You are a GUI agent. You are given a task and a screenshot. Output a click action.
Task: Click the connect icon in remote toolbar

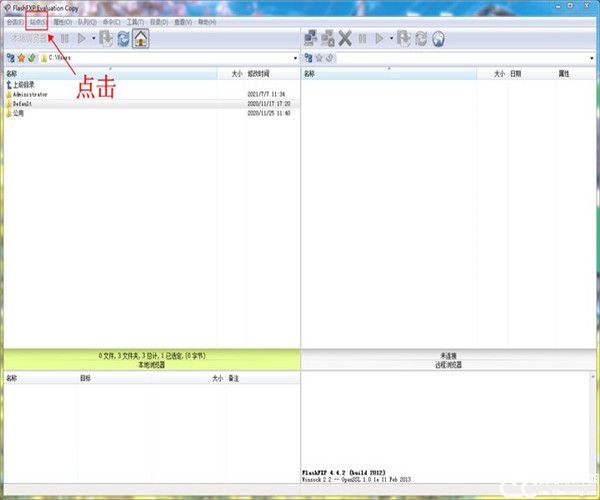310,39
